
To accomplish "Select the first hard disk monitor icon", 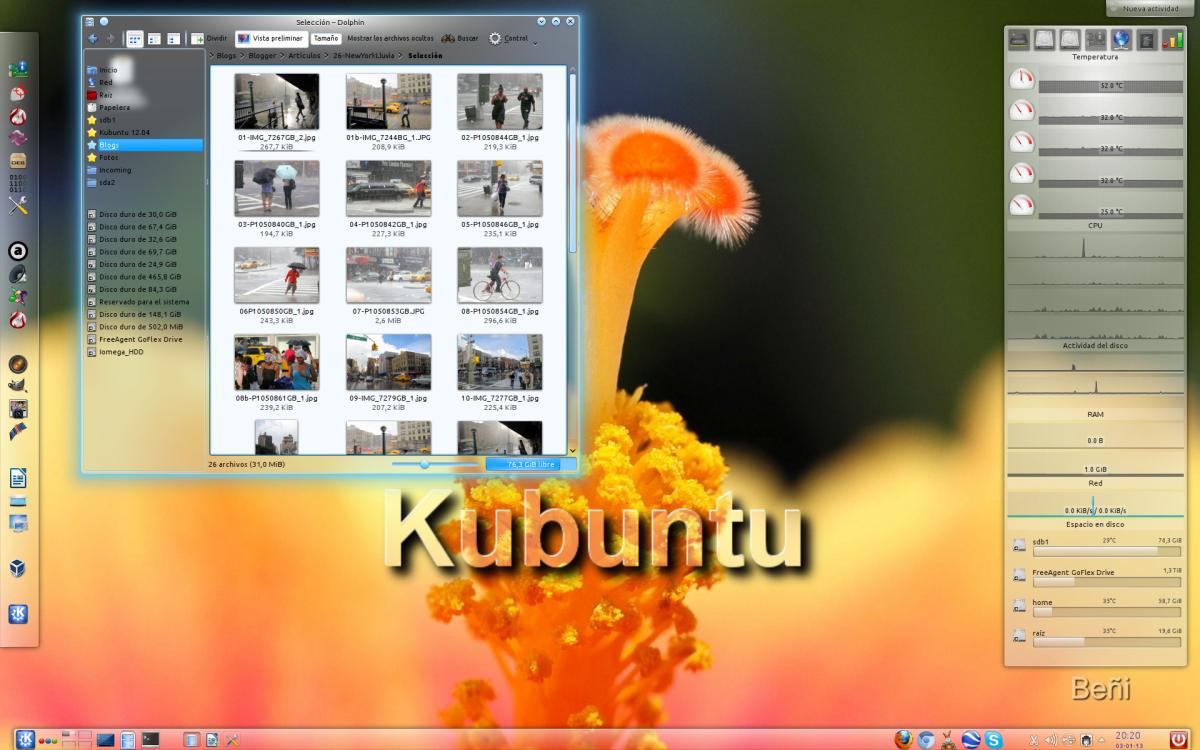I will click(x=1045, y=40).
